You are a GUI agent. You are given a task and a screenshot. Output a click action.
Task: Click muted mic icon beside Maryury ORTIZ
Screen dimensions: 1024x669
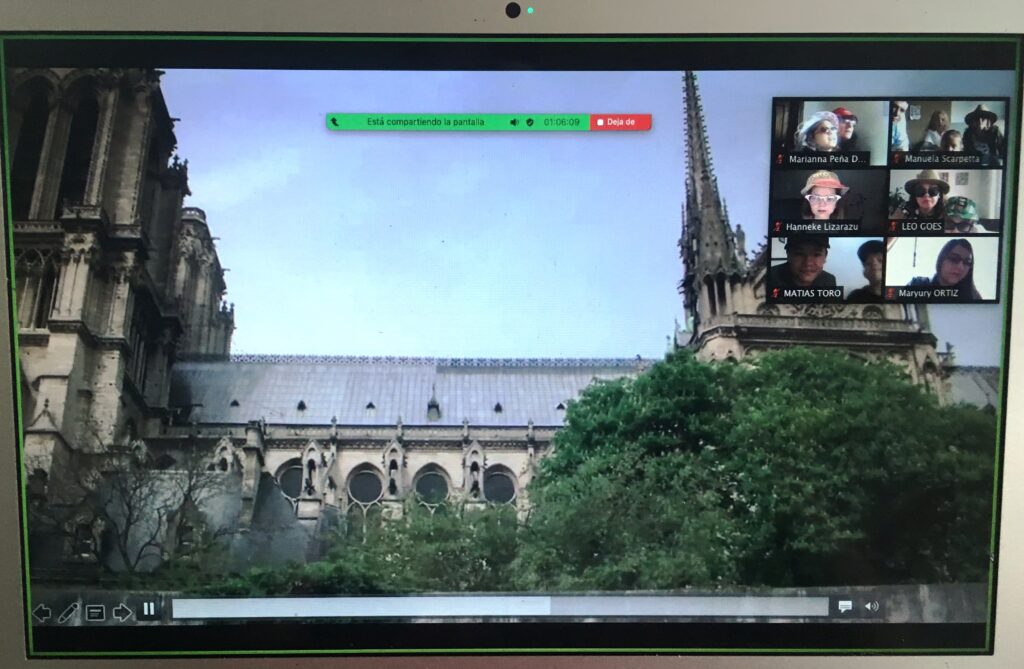click(x=890, y=293)
